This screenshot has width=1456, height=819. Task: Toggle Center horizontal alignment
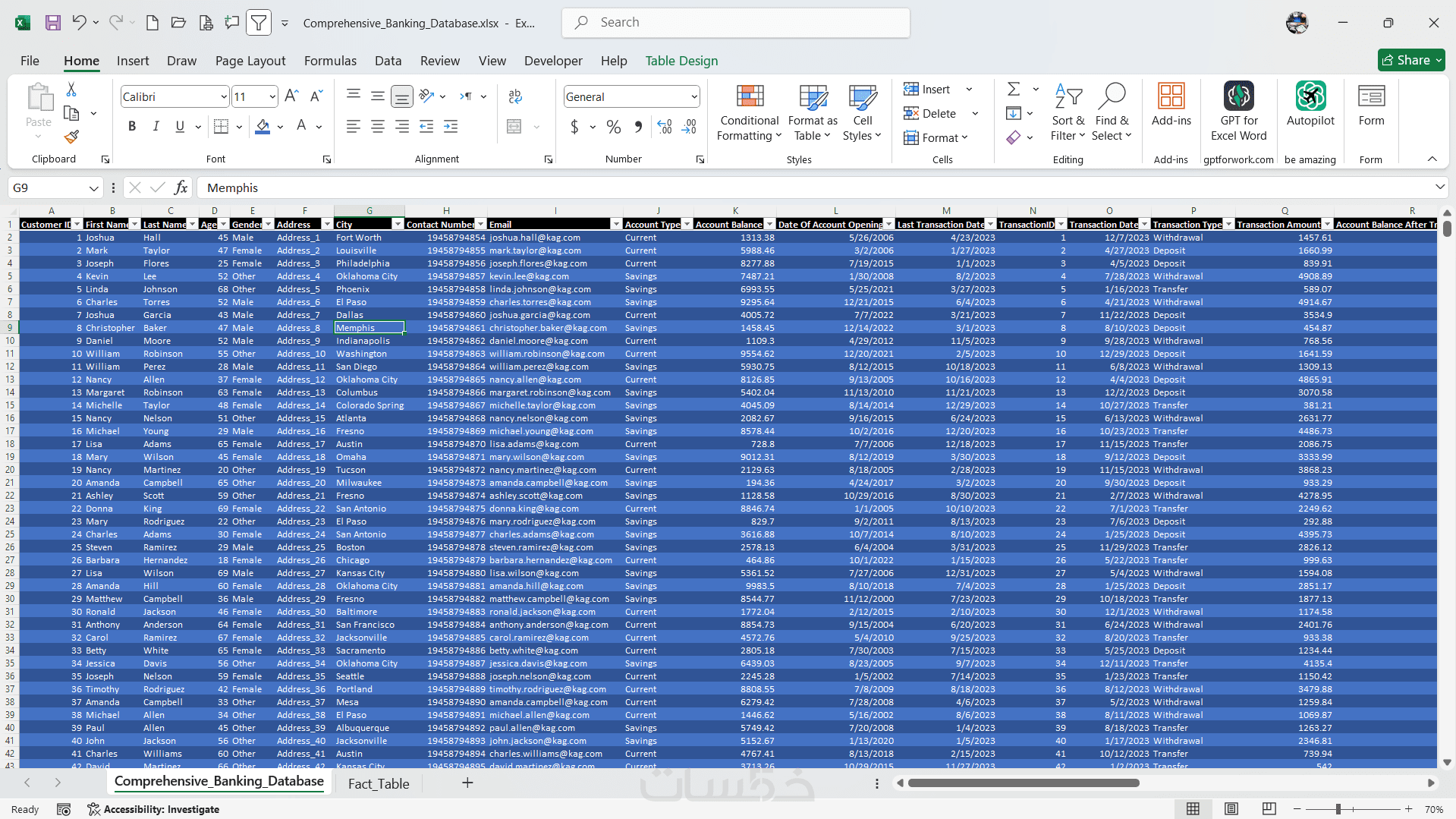[x=378, y=127]
